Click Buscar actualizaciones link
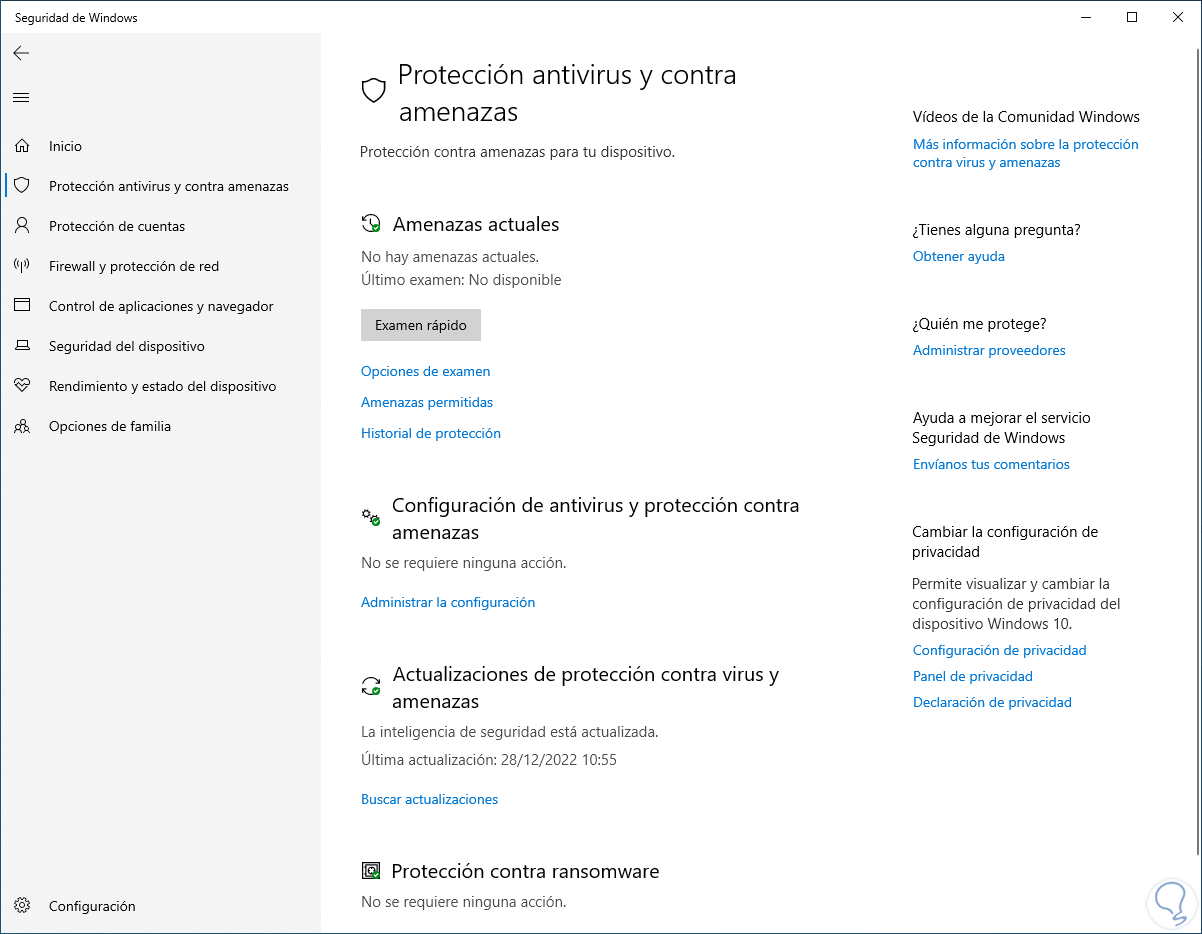The image size is (1202, 934). click(429, 799)
